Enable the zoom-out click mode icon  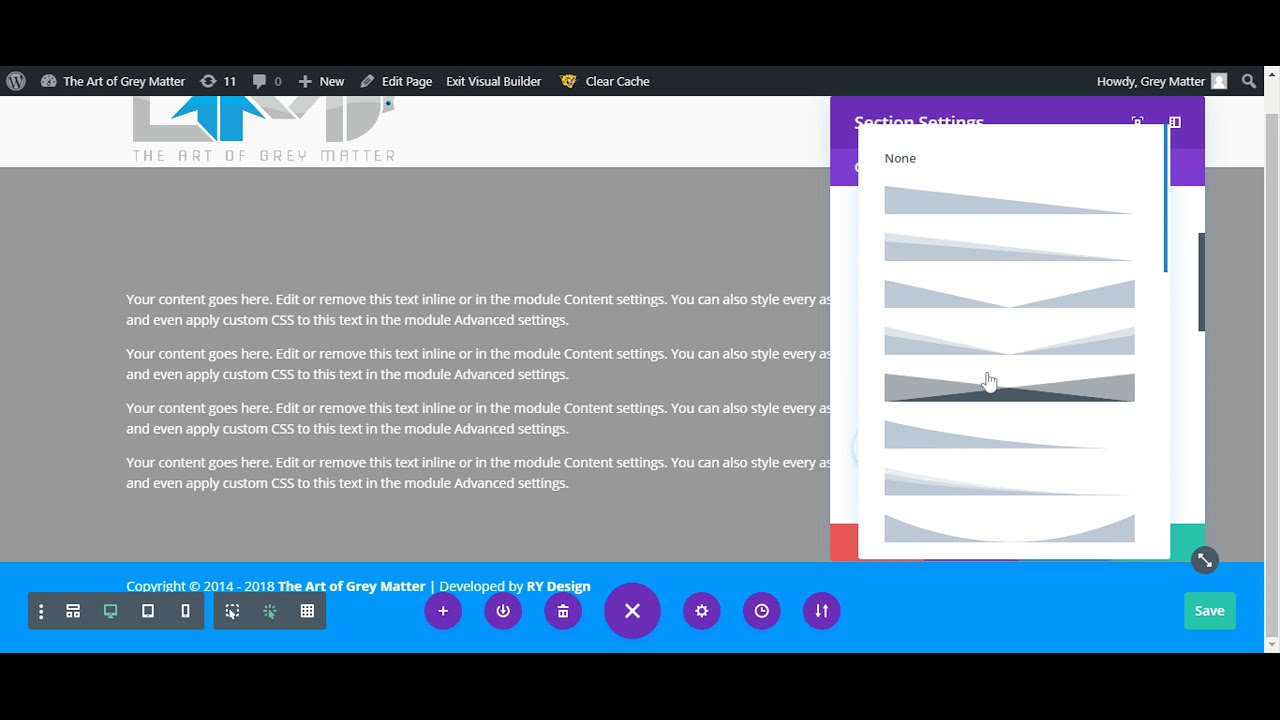point(232,611)
